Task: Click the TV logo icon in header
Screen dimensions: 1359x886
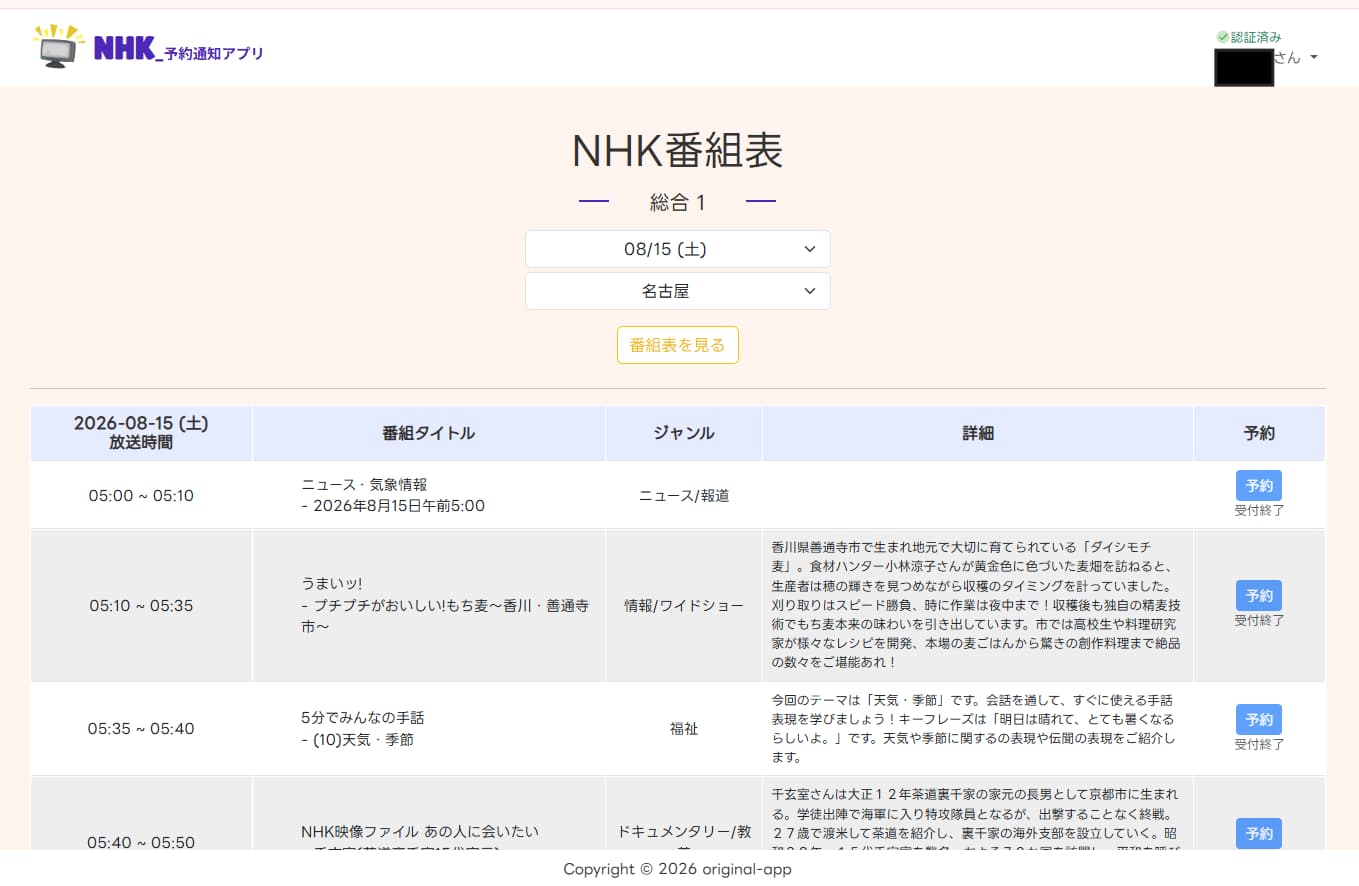Action: (59, 46)
